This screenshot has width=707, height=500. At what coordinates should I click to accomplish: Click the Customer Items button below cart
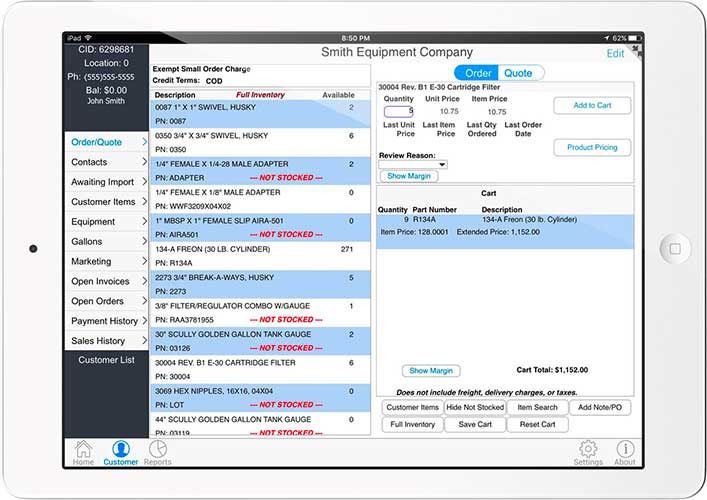[413, 408]
